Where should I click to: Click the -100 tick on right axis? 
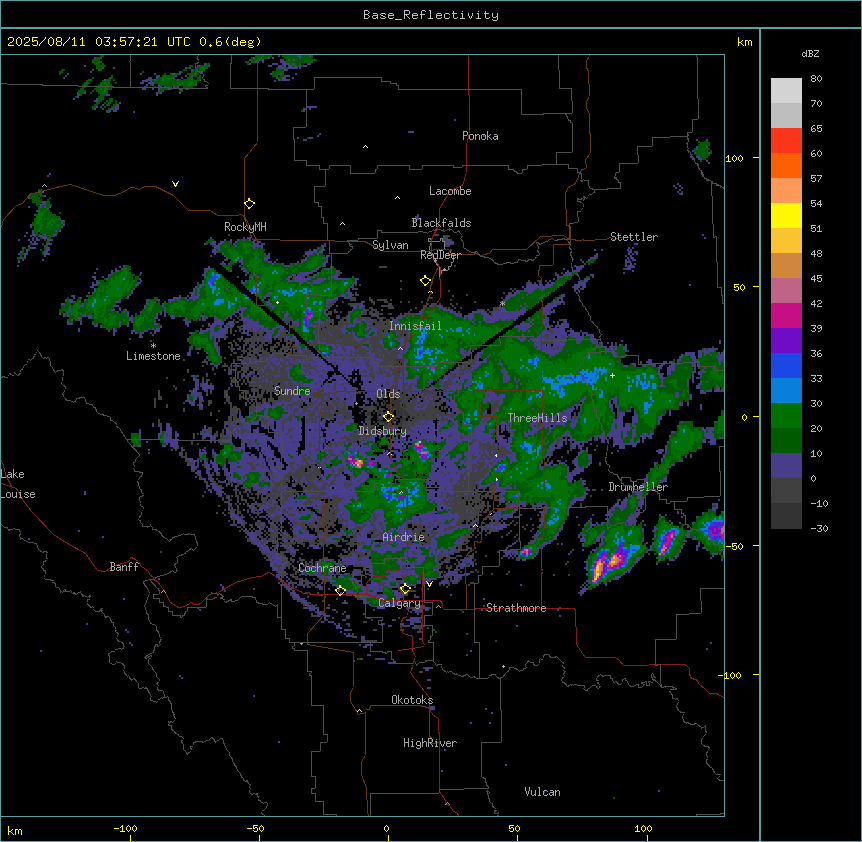click(731, 675)
